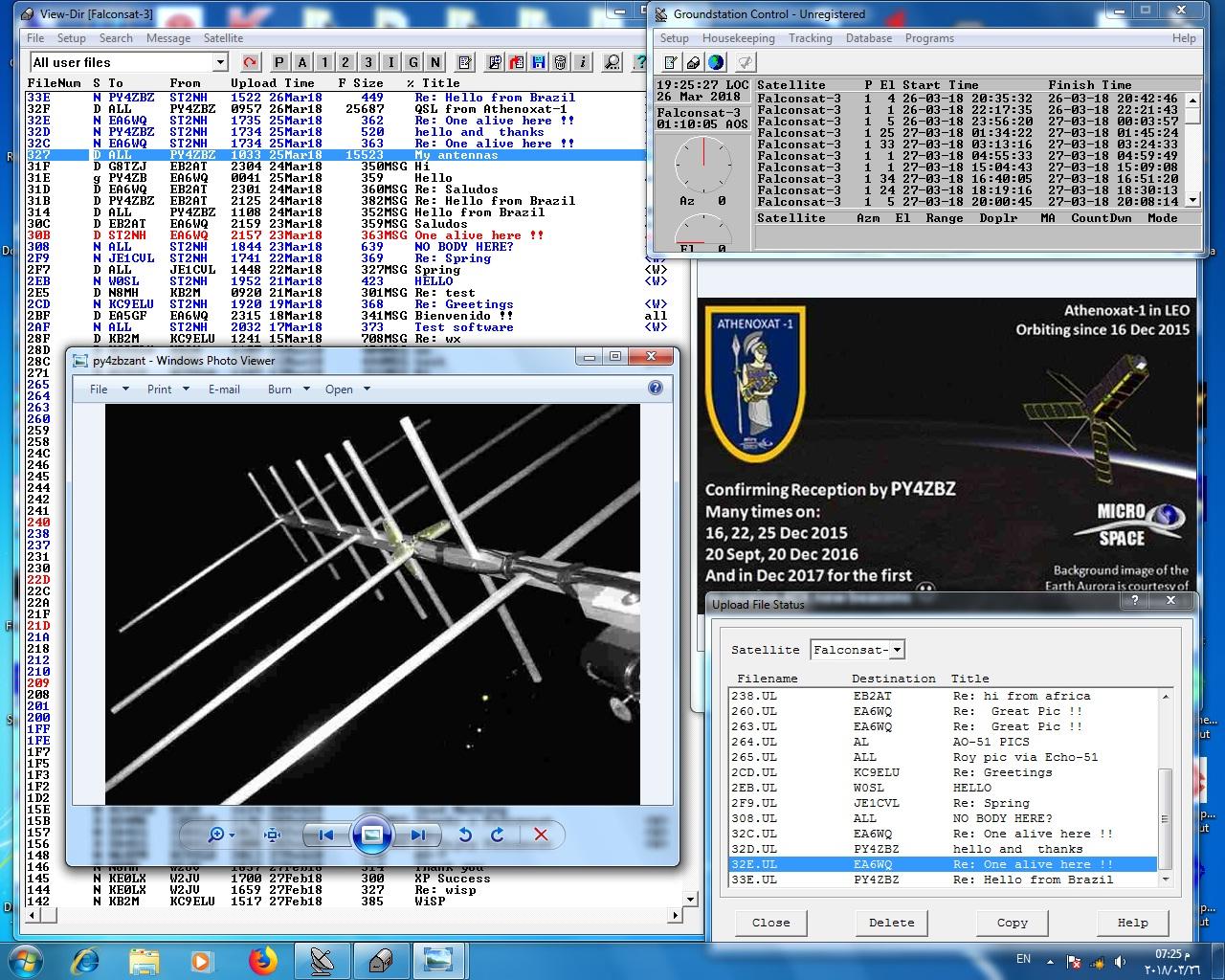This screenshot has height=980, width=1225.
Task: Open the Message menu in View-Dir
Action: click(x=167, y=38)
